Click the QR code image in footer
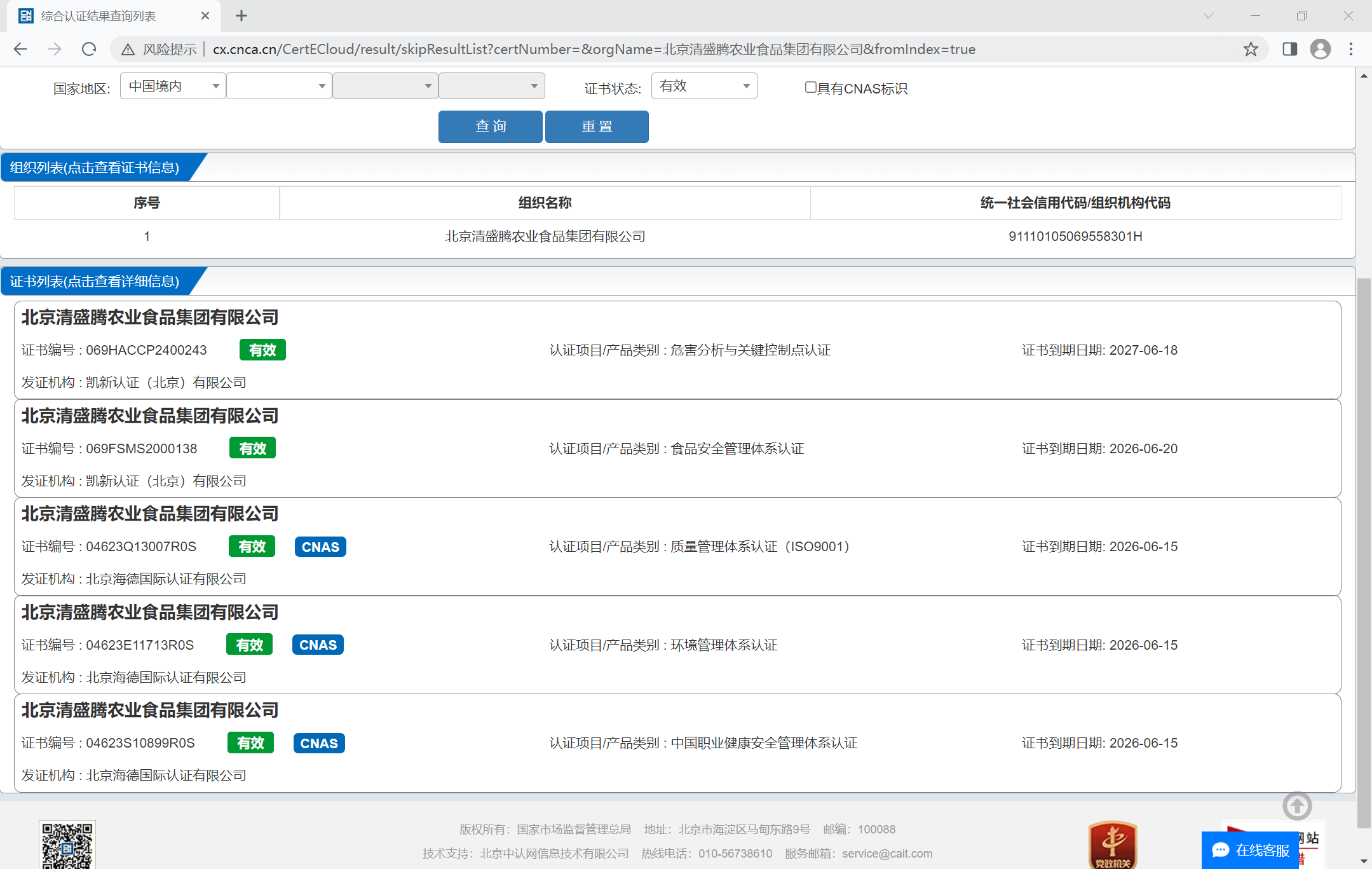1372x869 pixels. tap(67, 845)
